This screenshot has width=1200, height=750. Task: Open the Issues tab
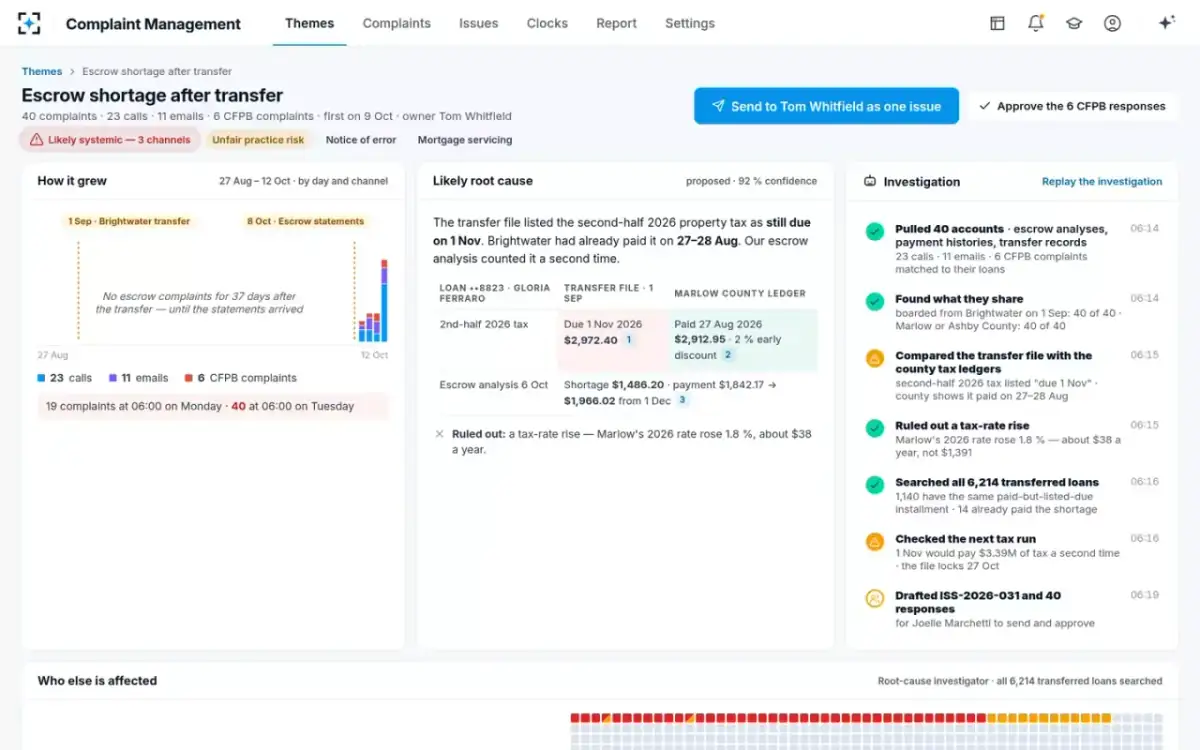tap(479, 23)
